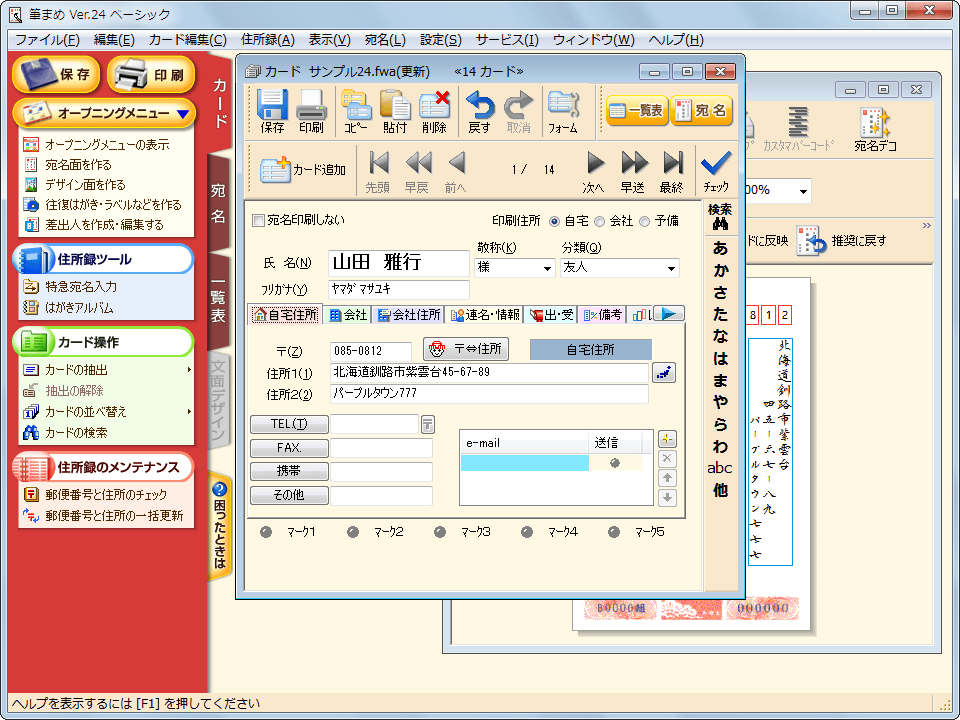Toggle the e-mail 送信 indicator dot
Viewport: 960px width, 720px height.
615,463
